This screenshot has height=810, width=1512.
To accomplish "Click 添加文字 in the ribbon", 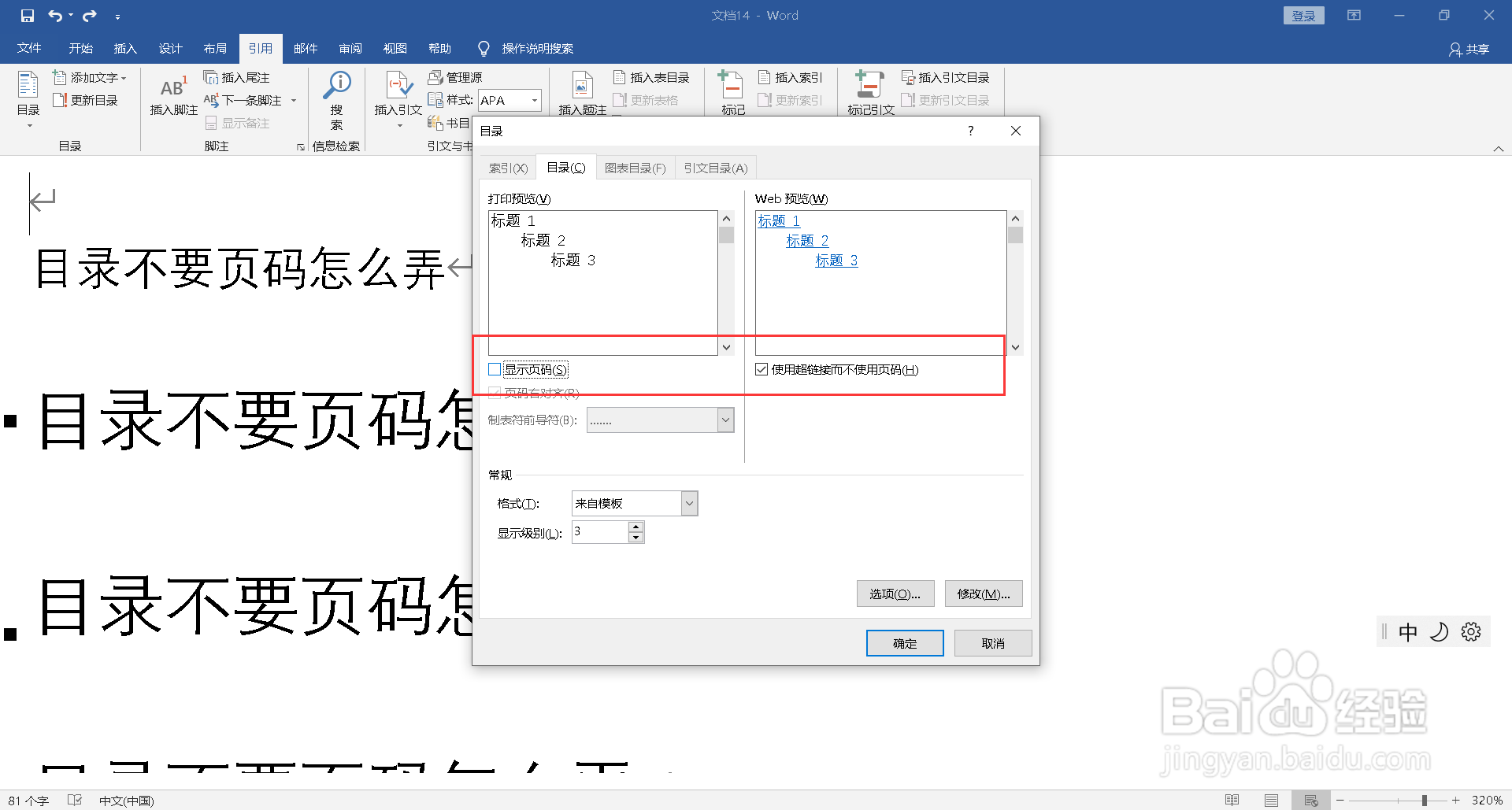I will (89, 77).
